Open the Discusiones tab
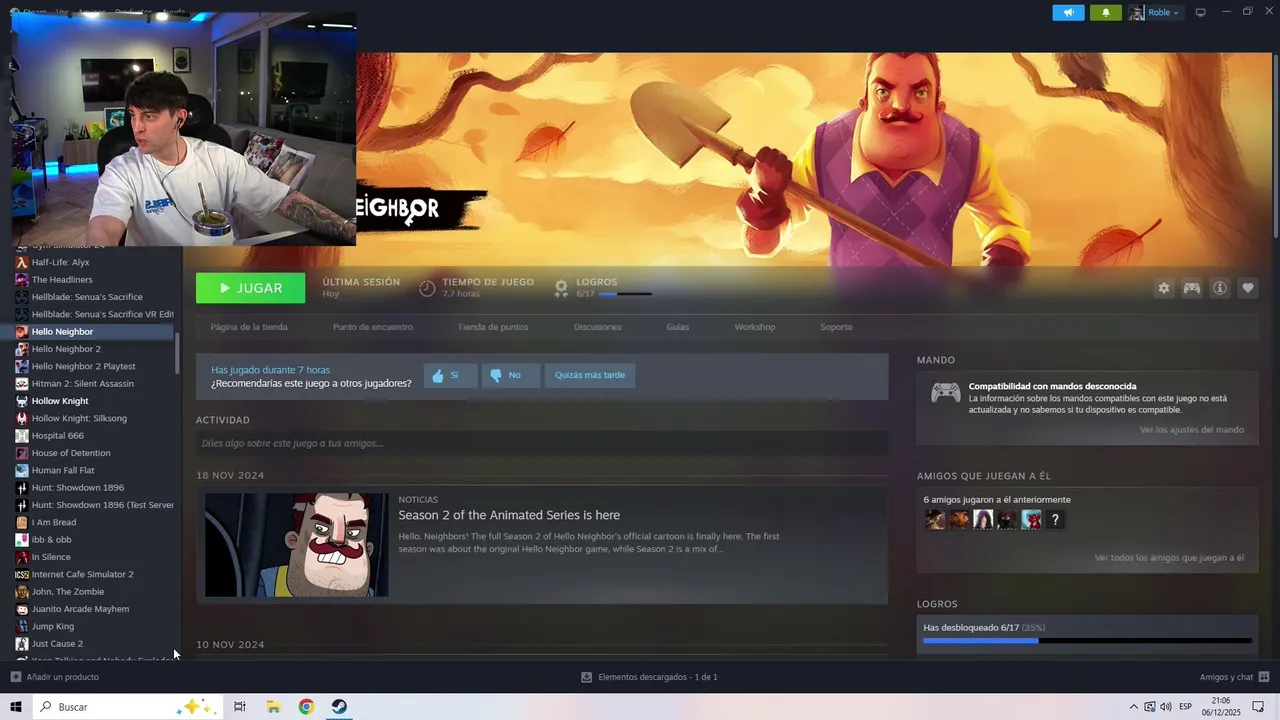 click(598, 327)
